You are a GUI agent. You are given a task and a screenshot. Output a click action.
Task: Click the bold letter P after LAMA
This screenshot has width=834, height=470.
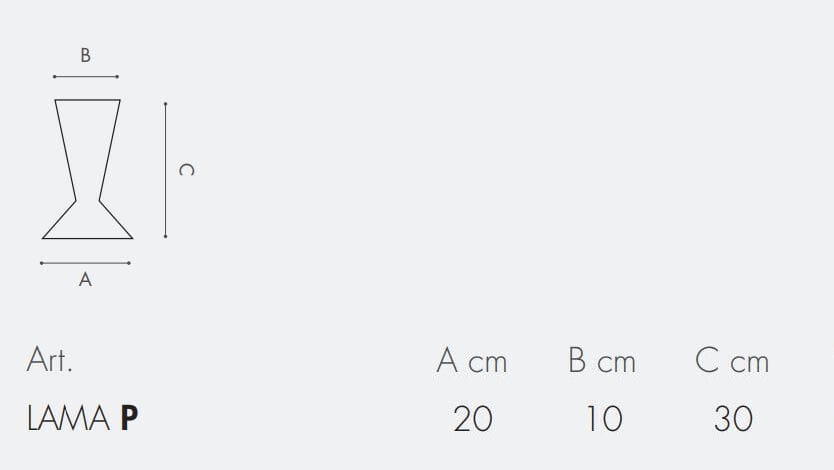[129, 418]
